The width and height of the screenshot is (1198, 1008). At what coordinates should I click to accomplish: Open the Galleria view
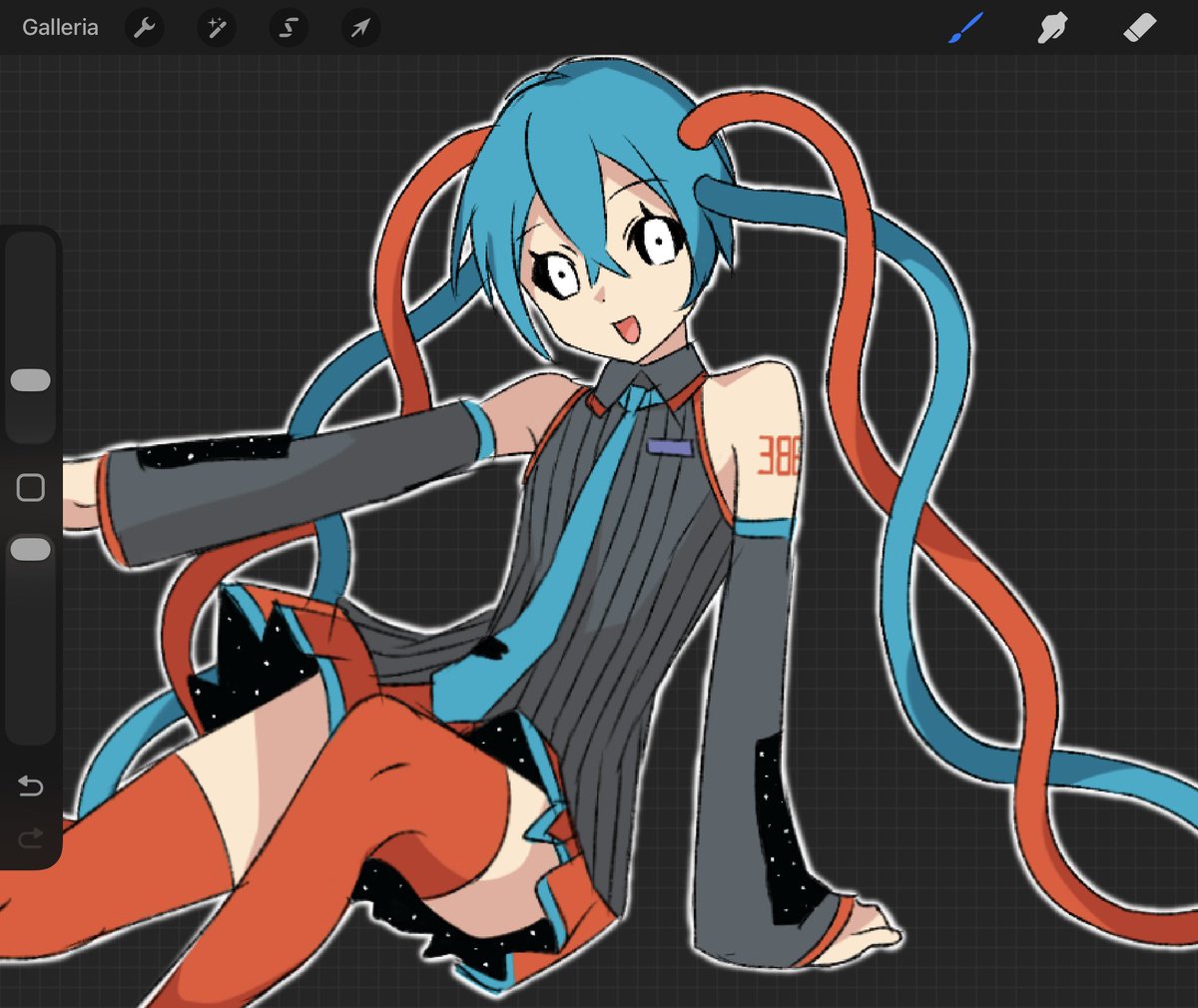coord(60,27)
